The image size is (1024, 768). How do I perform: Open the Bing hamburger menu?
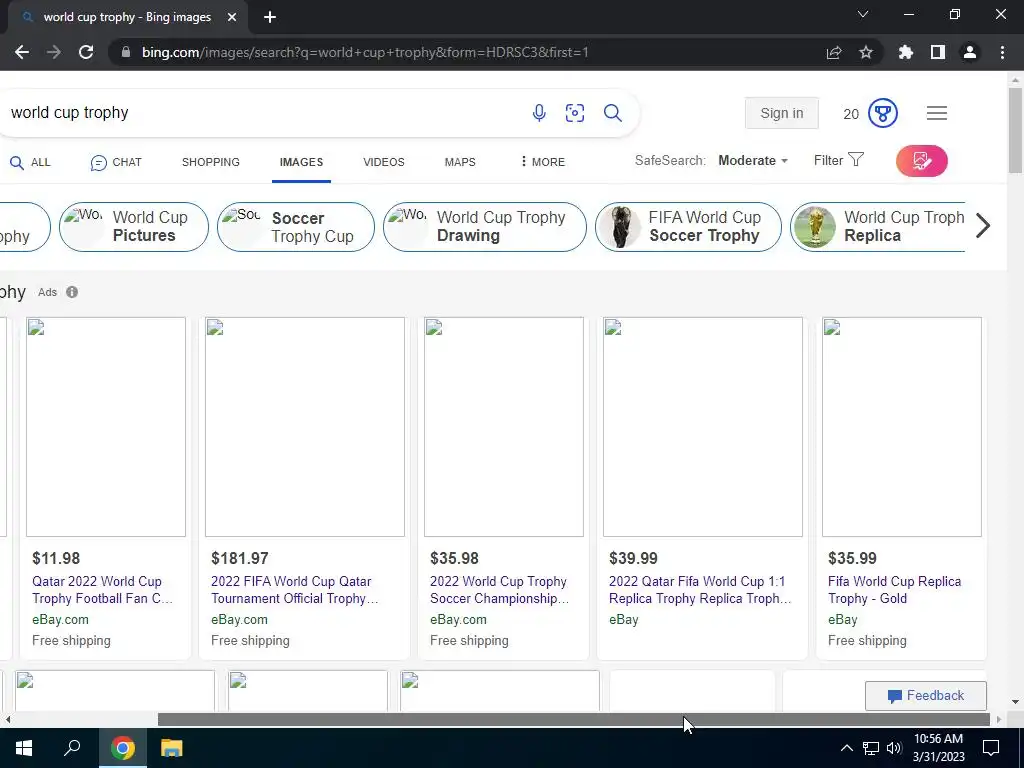click(x=936, y=113)
